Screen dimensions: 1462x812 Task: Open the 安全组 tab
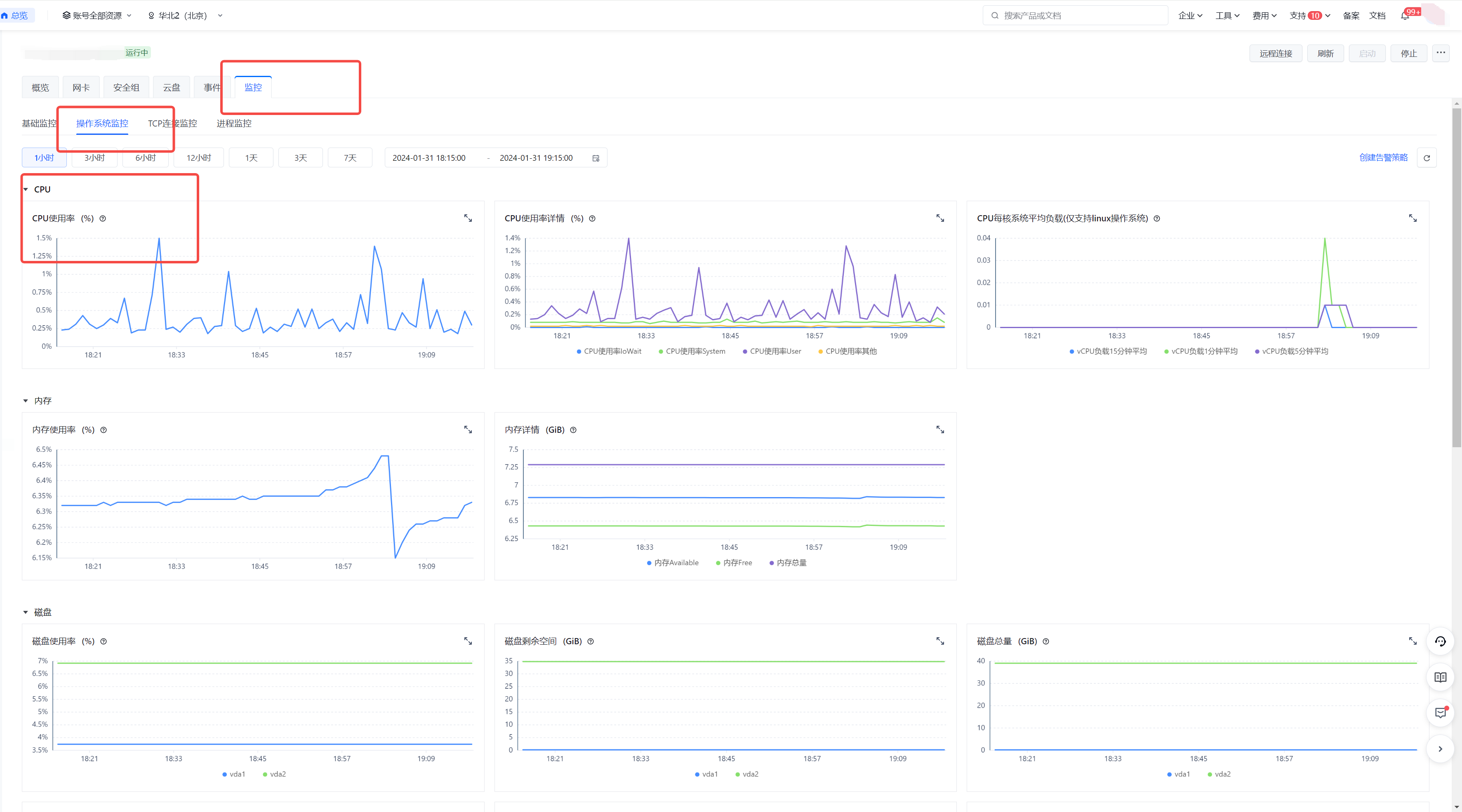(x=126, y=88)
